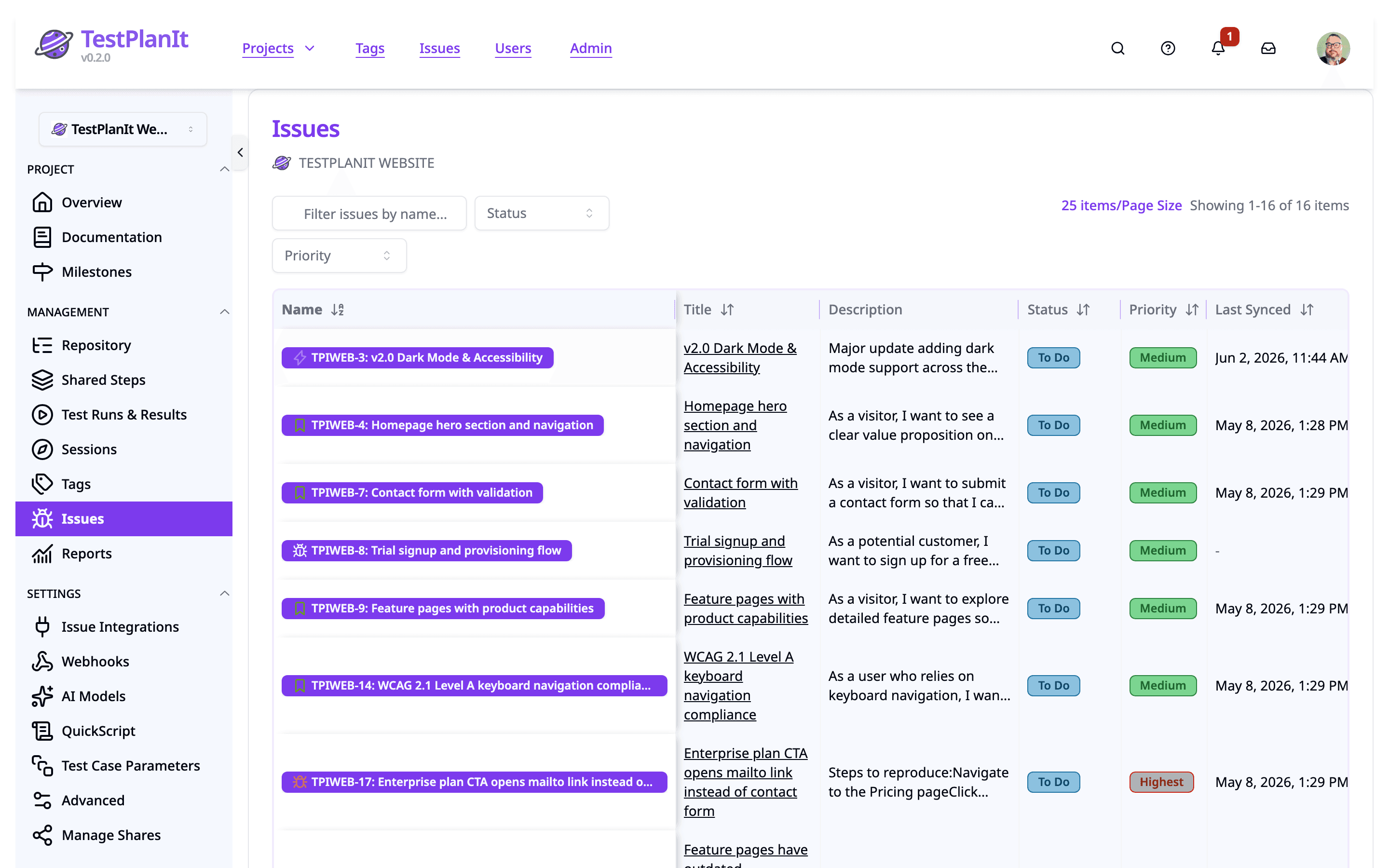Image resolution: width=1389 pixels, height=868 pixels.
Task: Click the Sessions compass icon
Action: [x=42, y=449]
